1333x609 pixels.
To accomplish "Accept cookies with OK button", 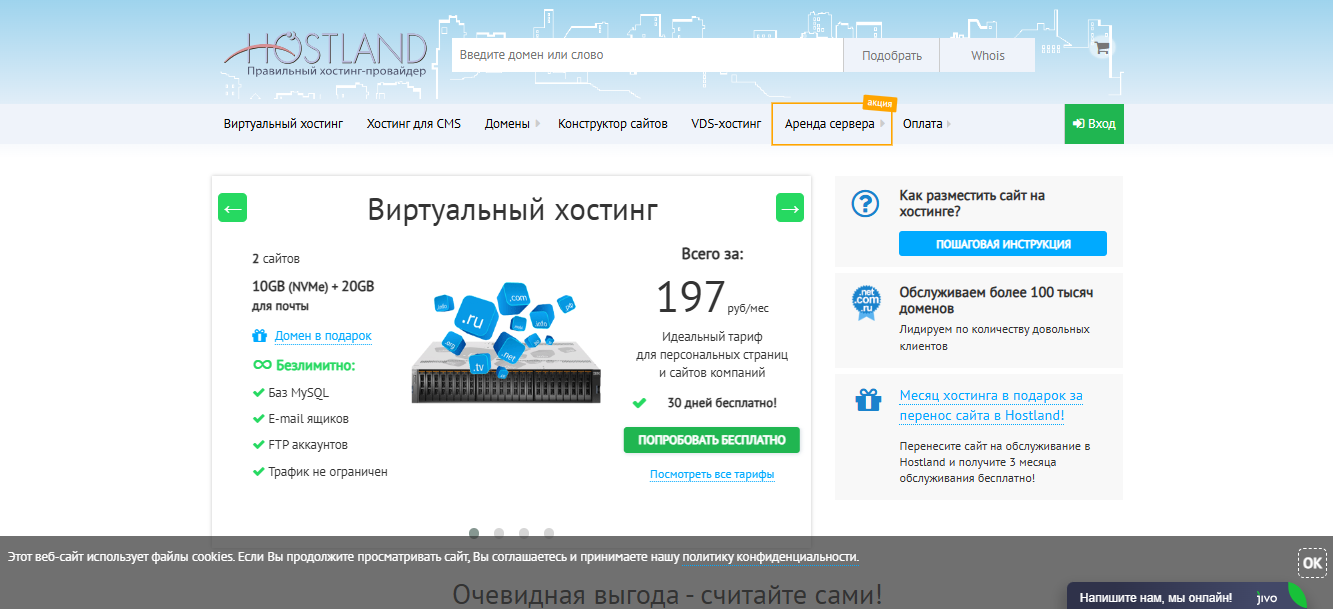I will (1312, 562).
